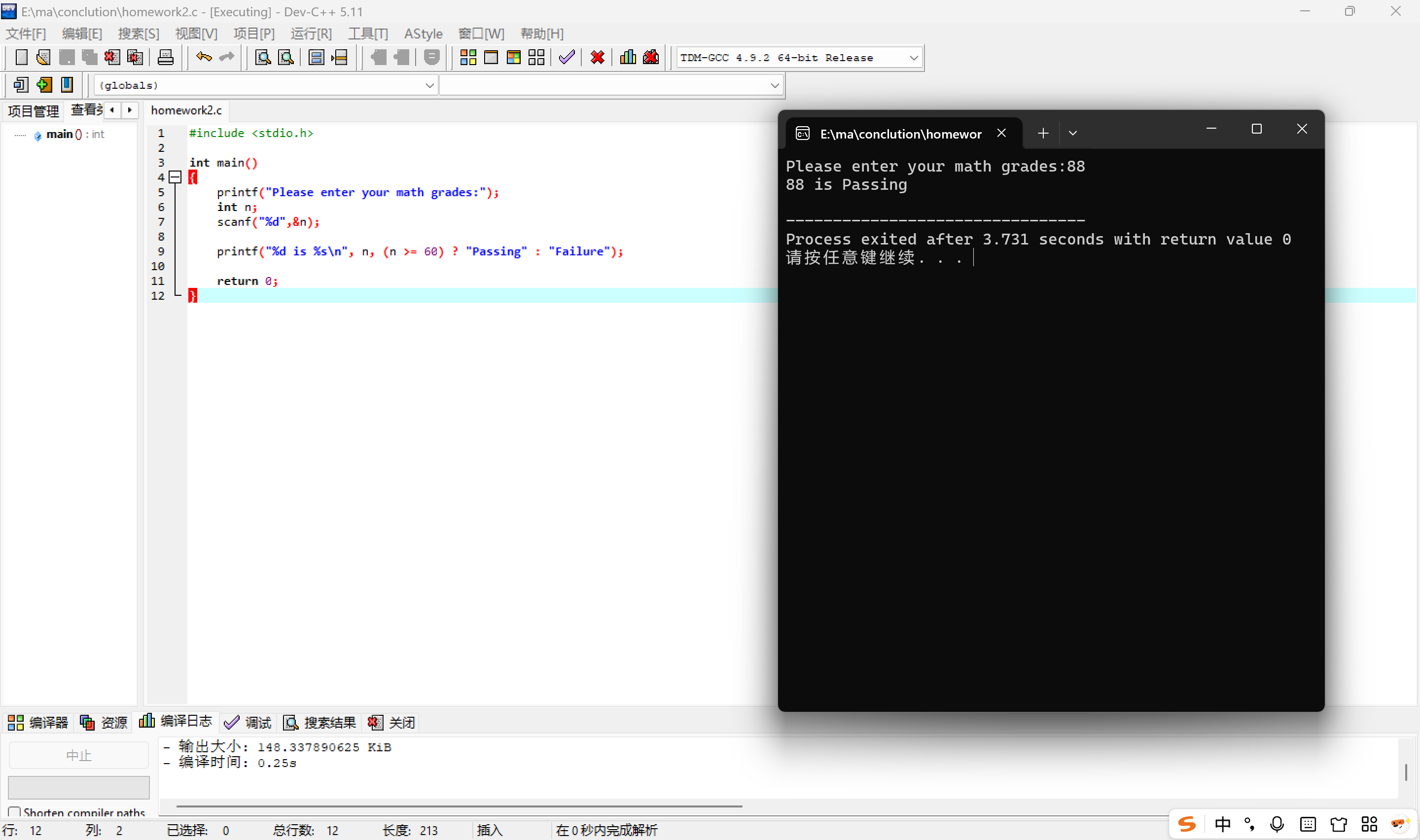Open the 运行[R] menu
This screenshot has width=1420, height=840.
point(311,34)
